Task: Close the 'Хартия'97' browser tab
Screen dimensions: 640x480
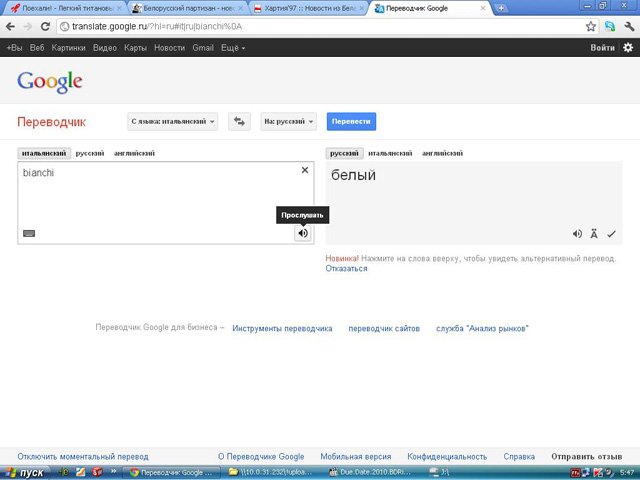Action: click(361, 8)
